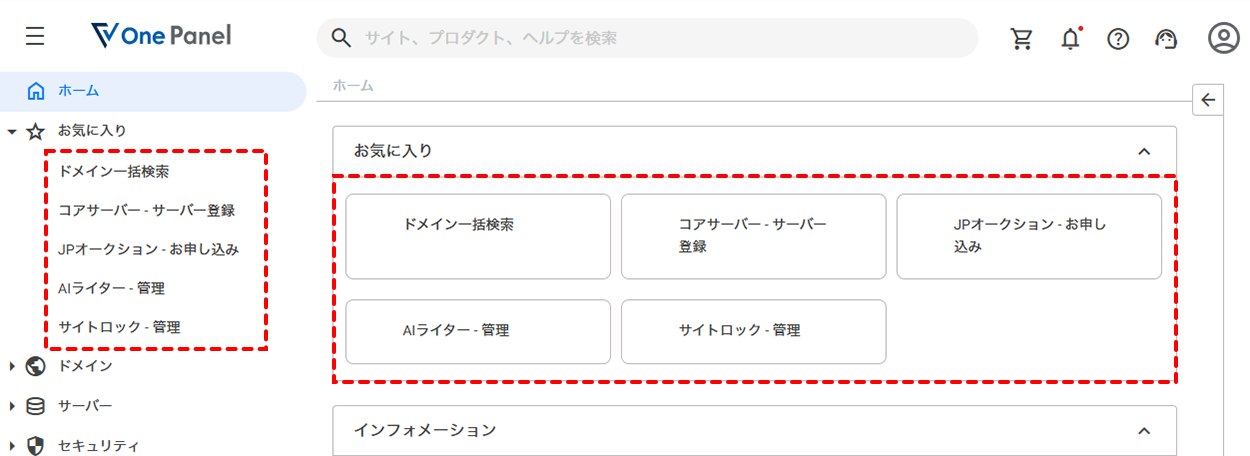1250x456 pixels.
Task: Open the hamburger navigation menu
Action: pyautogui.click(x=35, y=37)
